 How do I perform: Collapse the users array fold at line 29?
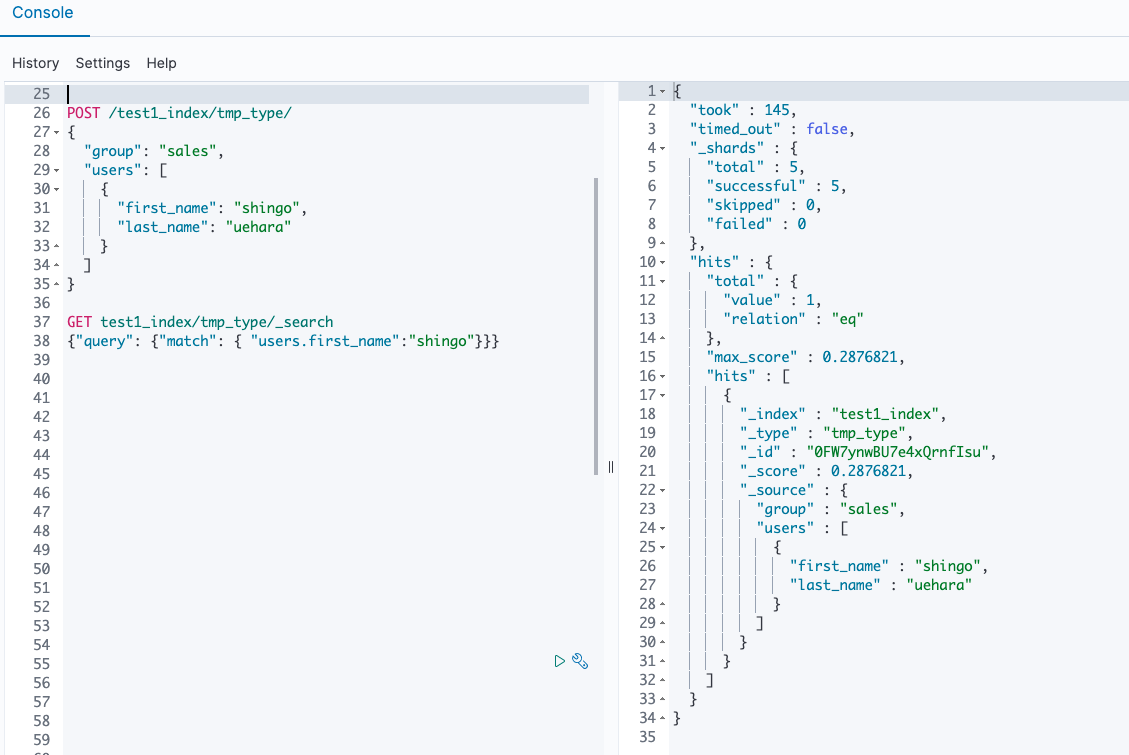pos(57,171)
